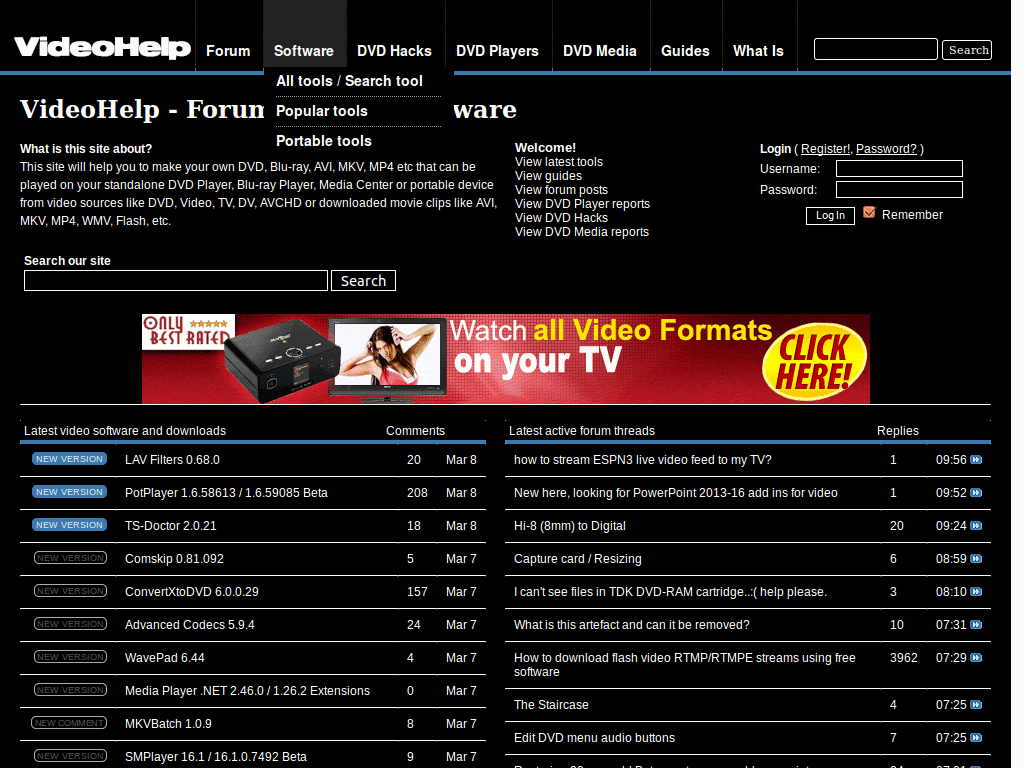Open last-post icon for ESPN3 stream thread
The image size is (1024, 768).
976,460
